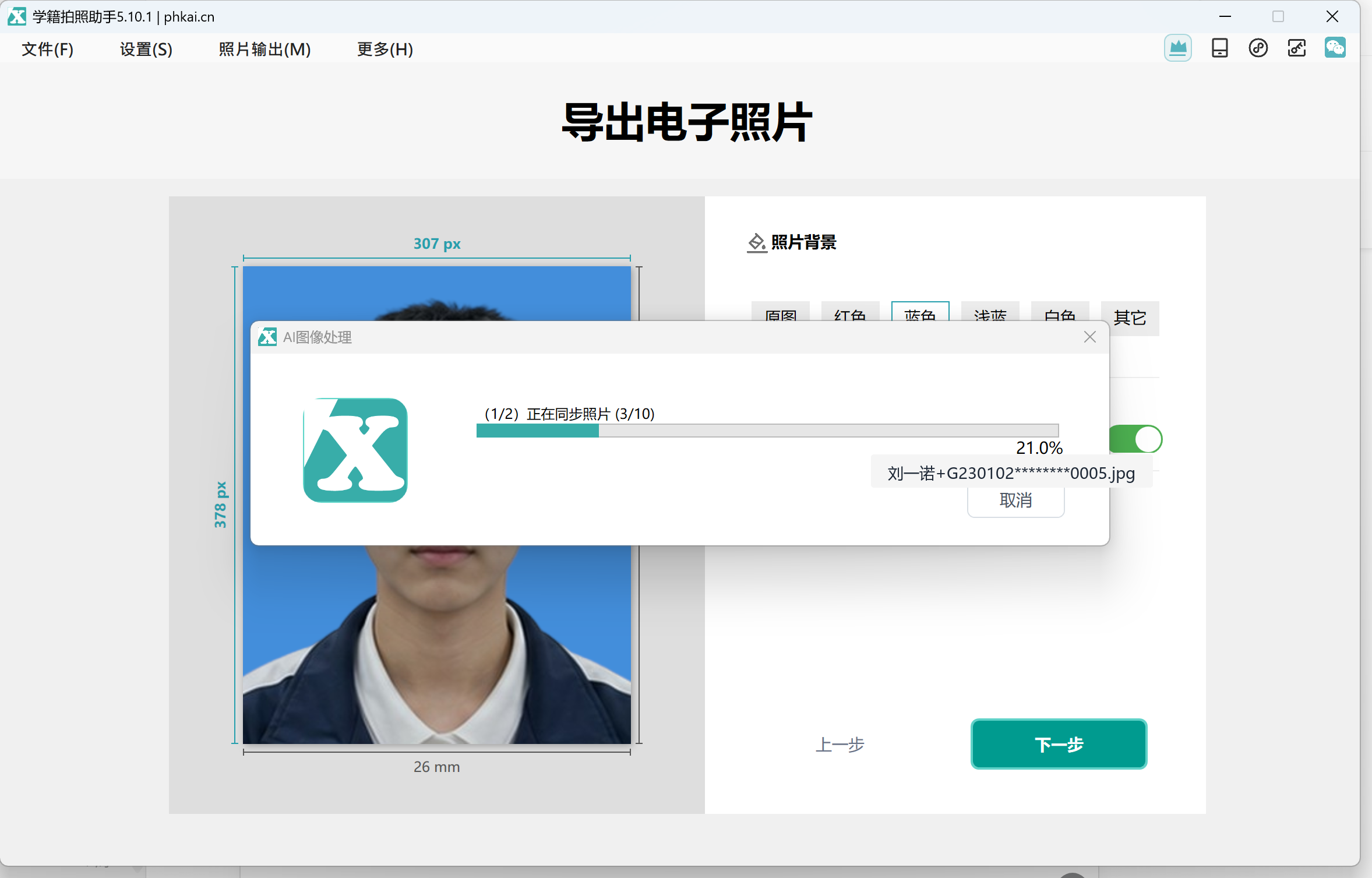The image size is (1372, 878).
Task: Go back with 上一步
Action: (840, 744)
